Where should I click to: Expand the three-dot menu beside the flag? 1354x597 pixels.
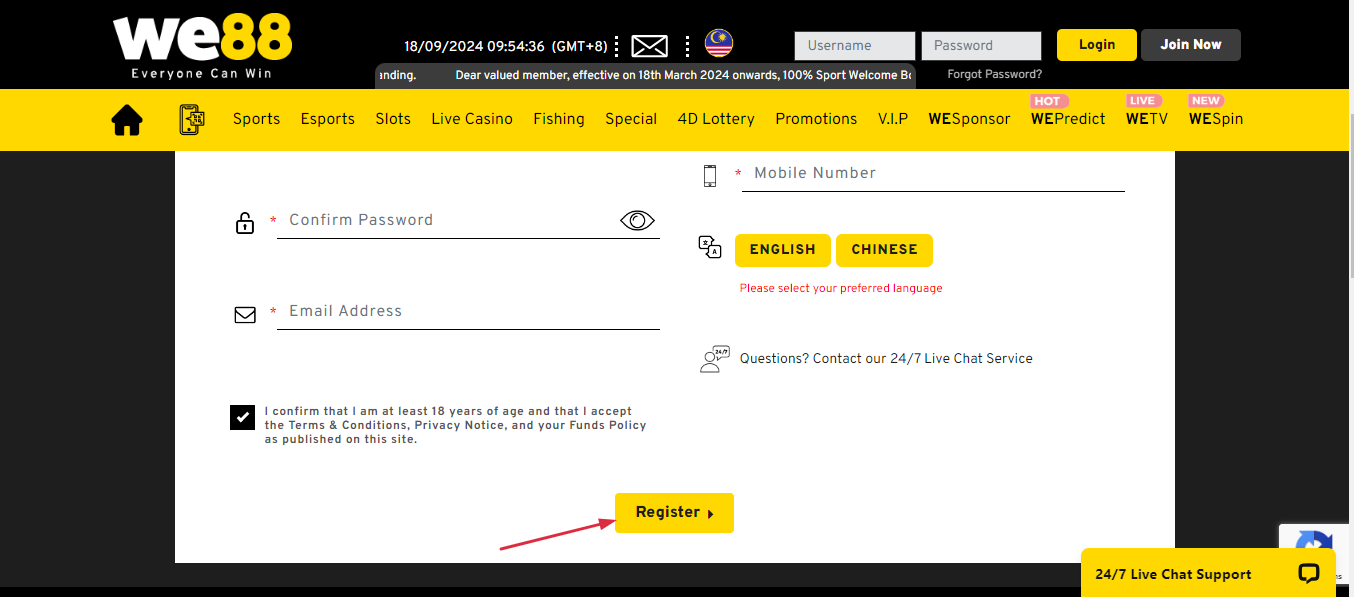[687, 46]
